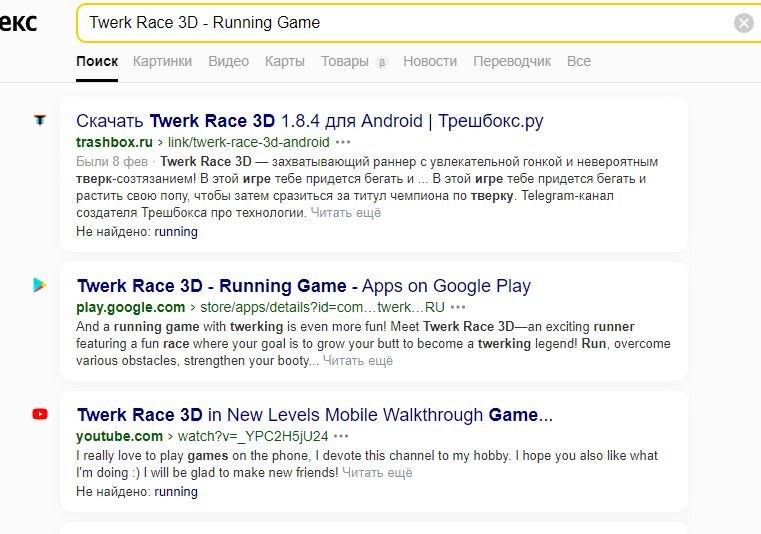Open the Товары tab
This screenshot has width=761, height=534.
[345, 61]
